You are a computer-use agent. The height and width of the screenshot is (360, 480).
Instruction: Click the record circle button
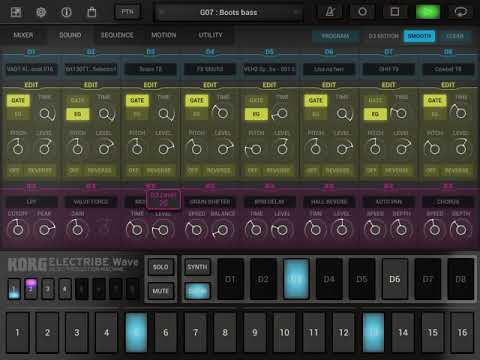[x=362, y=12]
